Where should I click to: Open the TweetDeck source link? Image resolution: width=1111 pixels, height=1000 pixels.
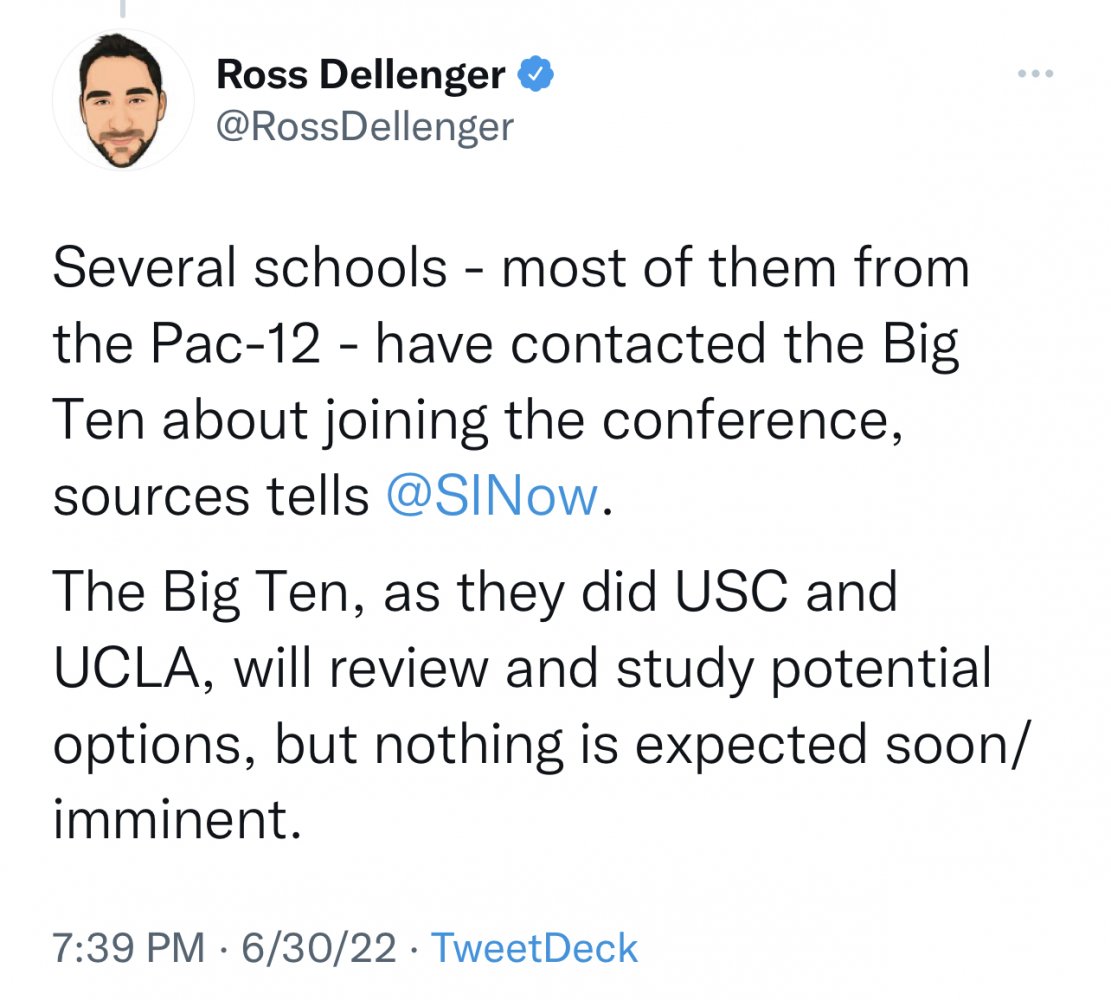[x=534, y=947]
